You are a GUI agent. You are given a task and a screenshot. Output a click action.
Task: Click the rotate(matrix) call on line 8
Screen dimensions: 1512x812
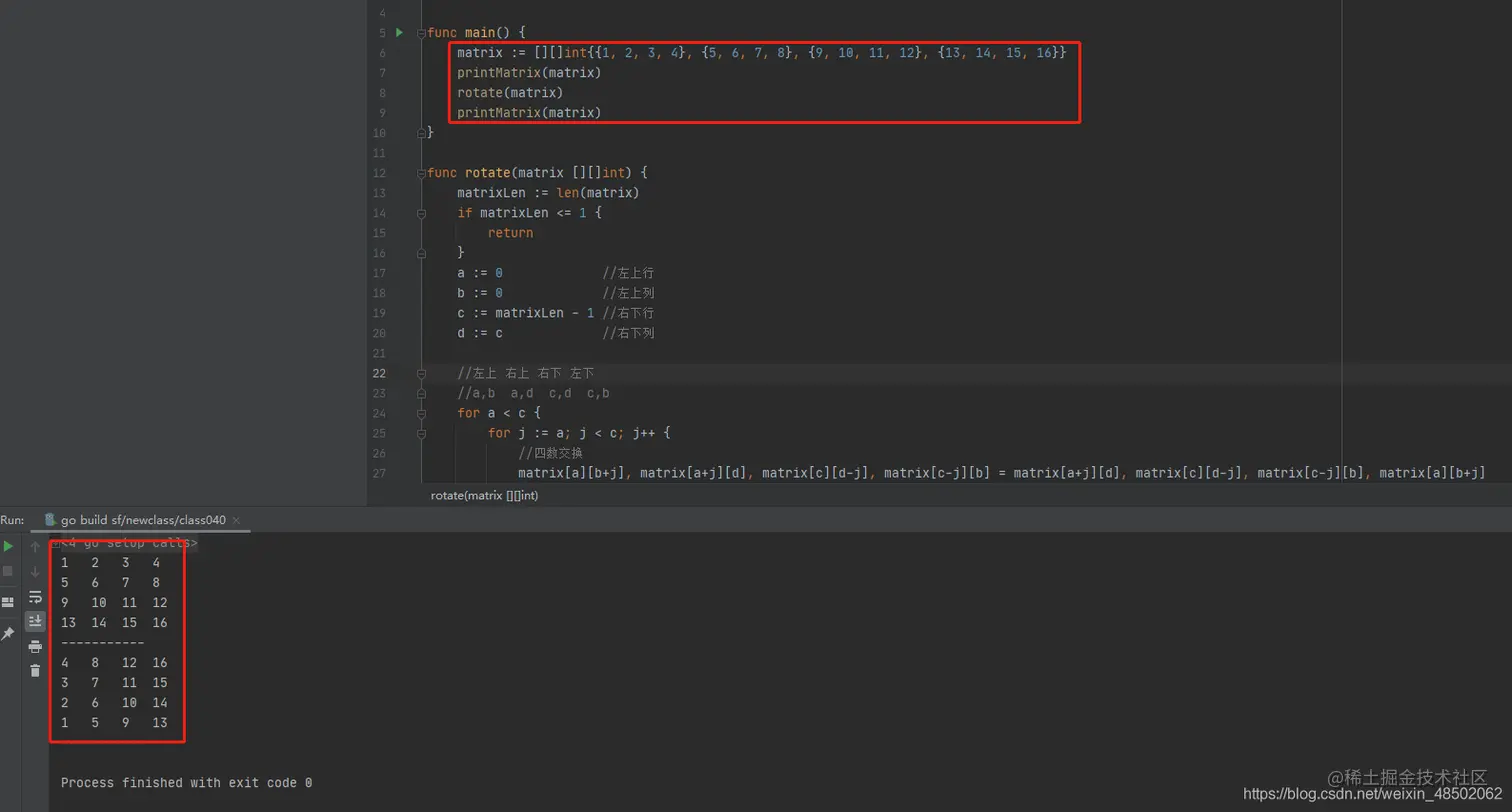point(510,93)
